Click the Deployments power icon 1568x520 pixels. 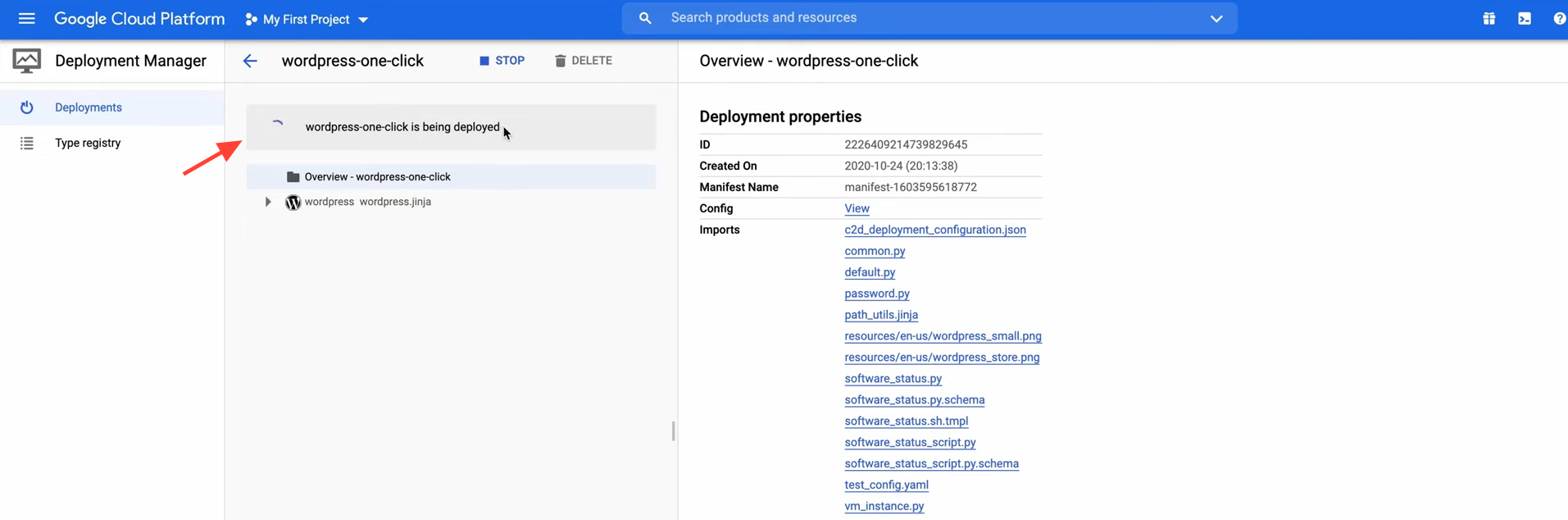tap(26, 107)
